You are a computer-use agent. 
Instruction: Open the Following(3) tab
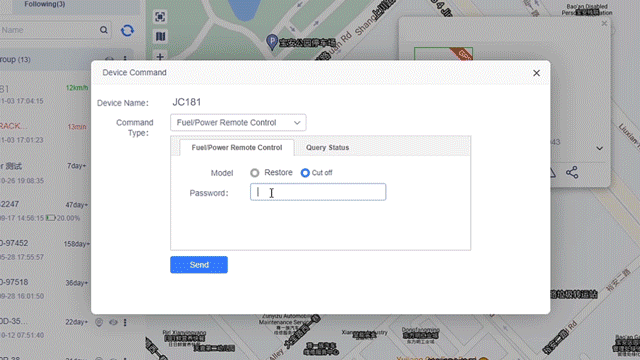click(x=44, y=4)
